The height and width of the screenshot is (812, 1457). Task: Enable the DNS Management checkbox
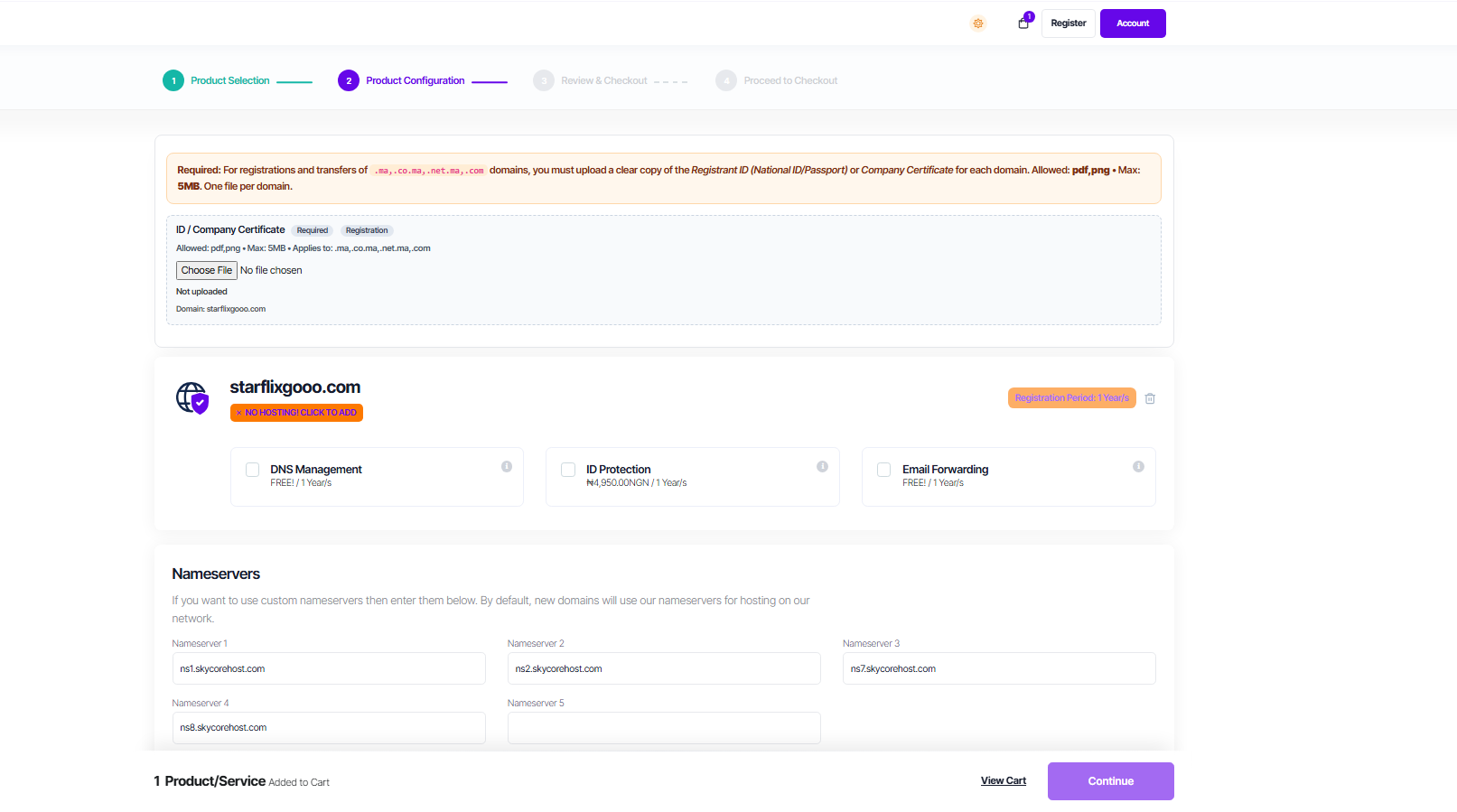pyautogui.click(x=253, y=470)
